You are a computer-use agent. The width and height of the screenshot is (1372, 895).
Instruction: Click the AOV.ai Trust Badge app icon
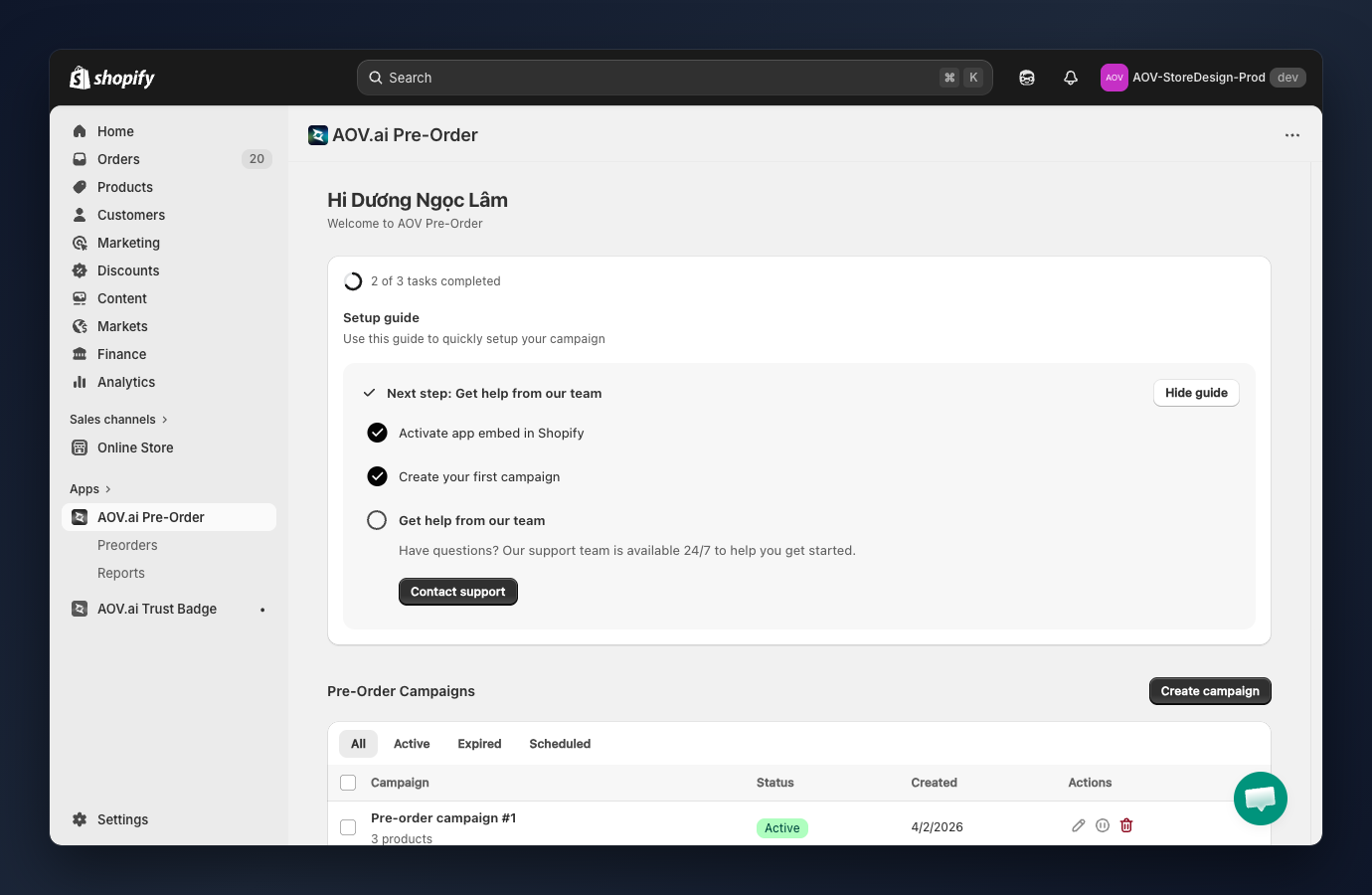[80, 609]
